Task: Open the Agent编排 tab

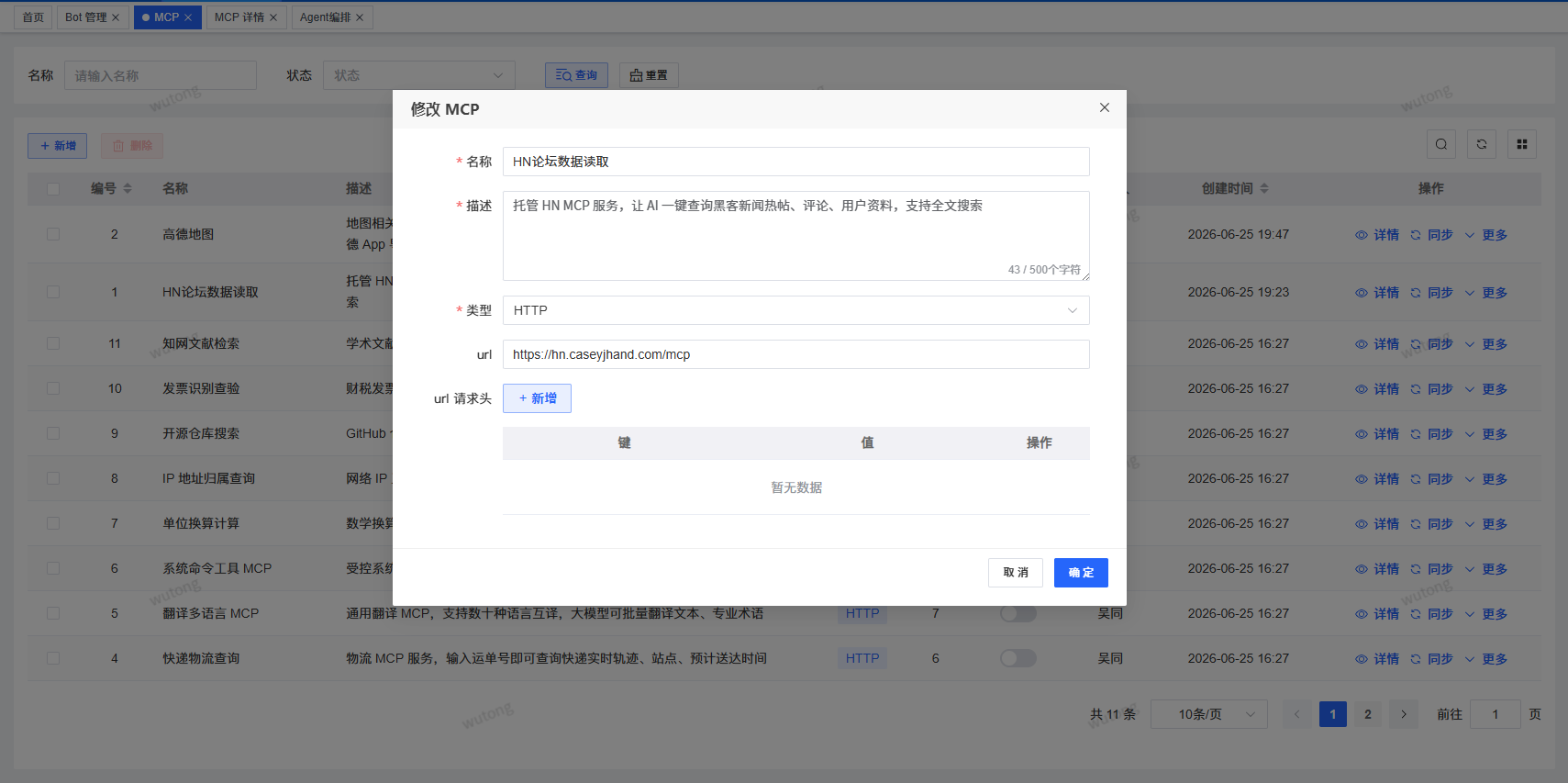Action: click(x=325, y=17)
